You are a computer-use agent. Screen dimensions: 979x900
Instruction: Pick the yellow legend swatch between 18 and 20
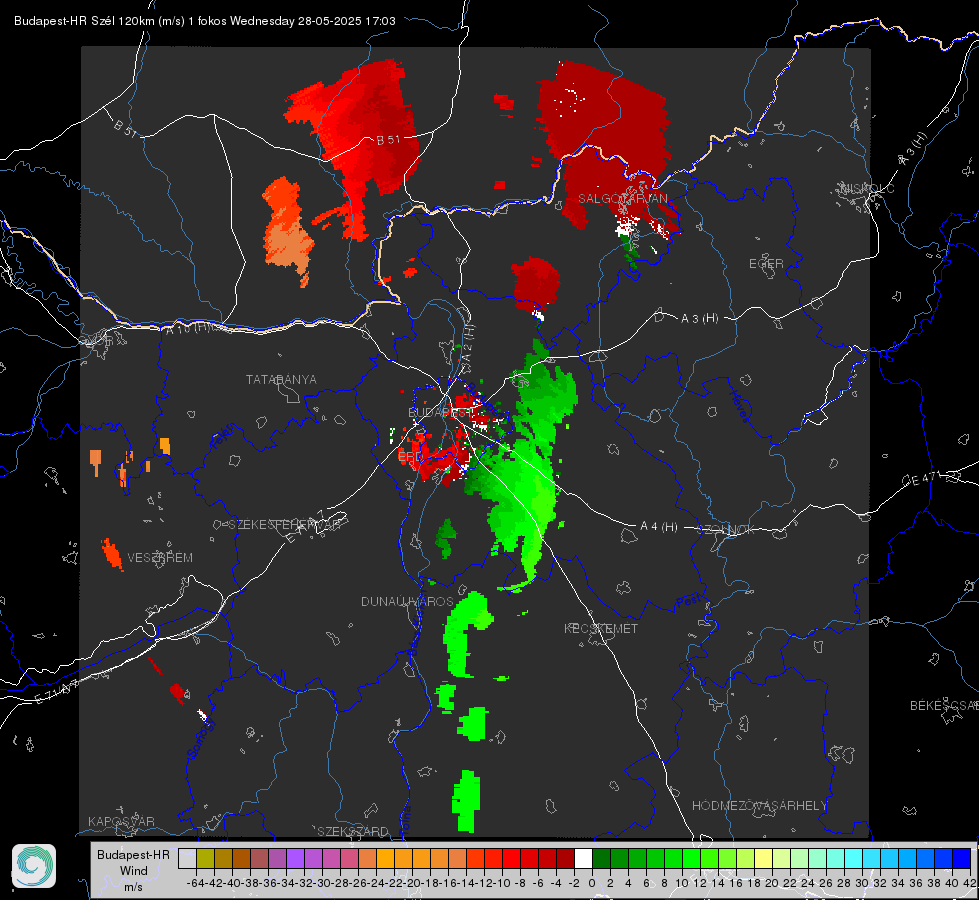click(763, 858)
